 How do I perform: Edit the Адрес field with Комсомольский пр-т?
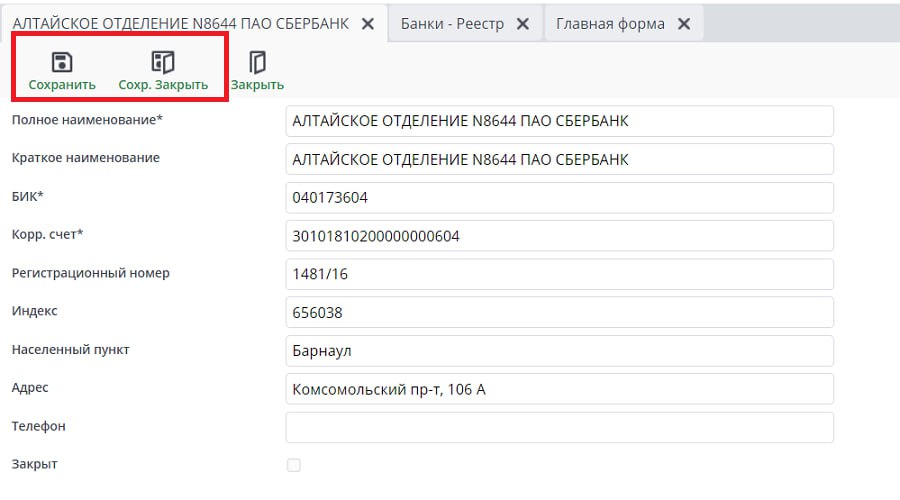pos(559,389)
